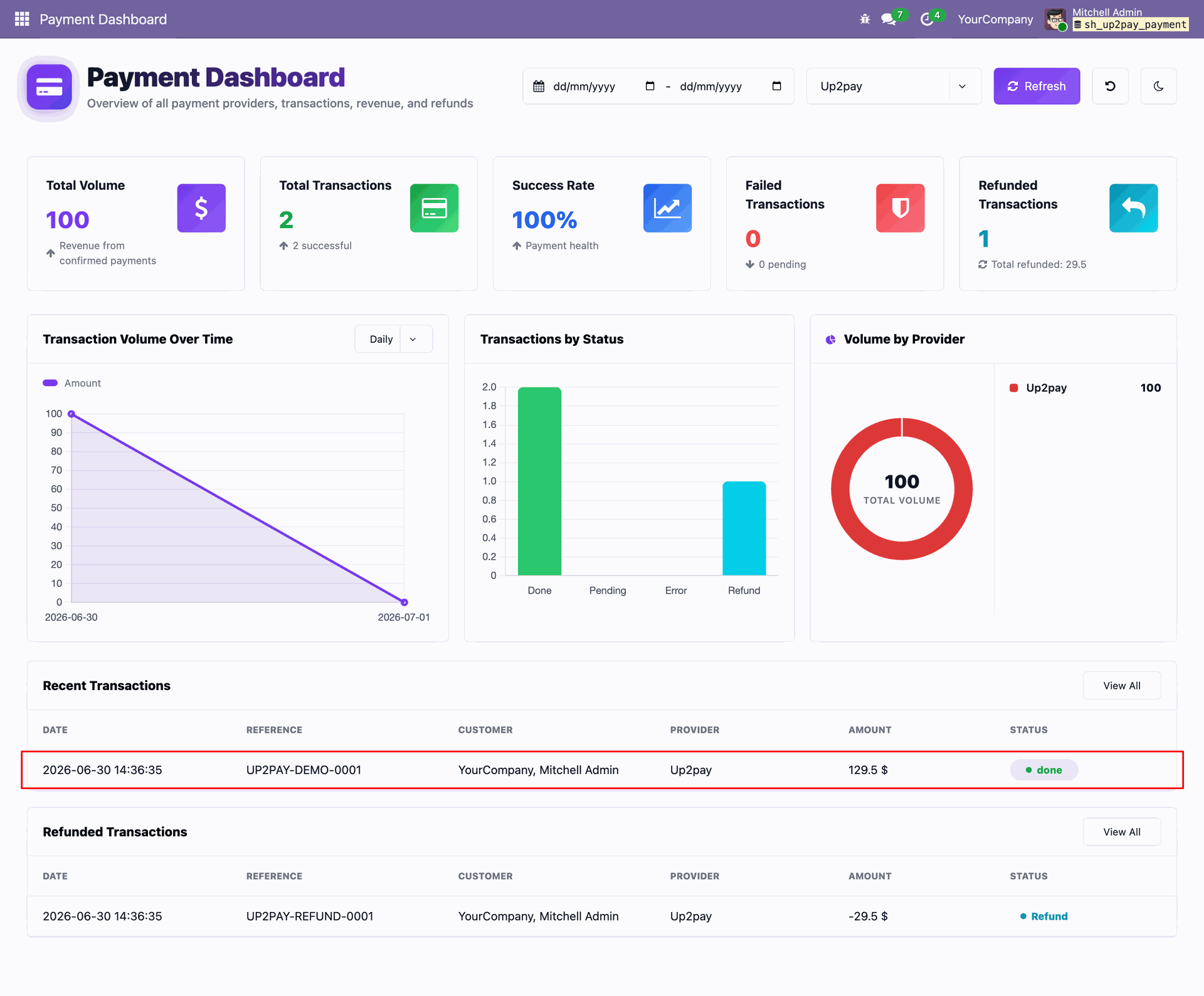Click the purple Refresh button
The image size is (1204, 996).
[x=1037, y=86]
